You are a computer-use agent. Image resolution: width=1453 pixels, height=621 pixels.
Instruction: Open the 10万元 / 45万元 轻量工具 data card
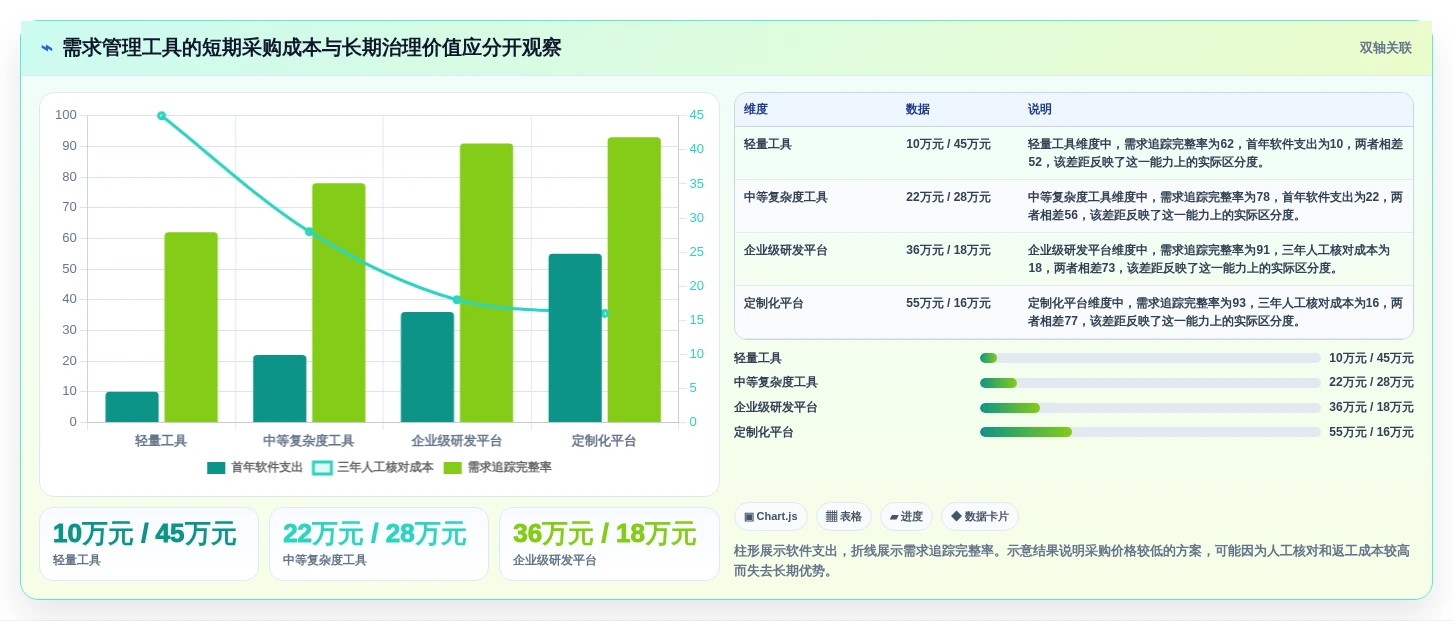(x=149, y=544)
